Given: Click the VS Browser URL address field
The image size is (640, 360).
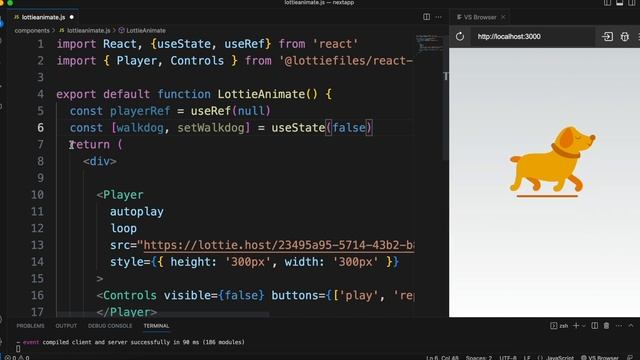Looking at the screenshot, I should [533, 36].
